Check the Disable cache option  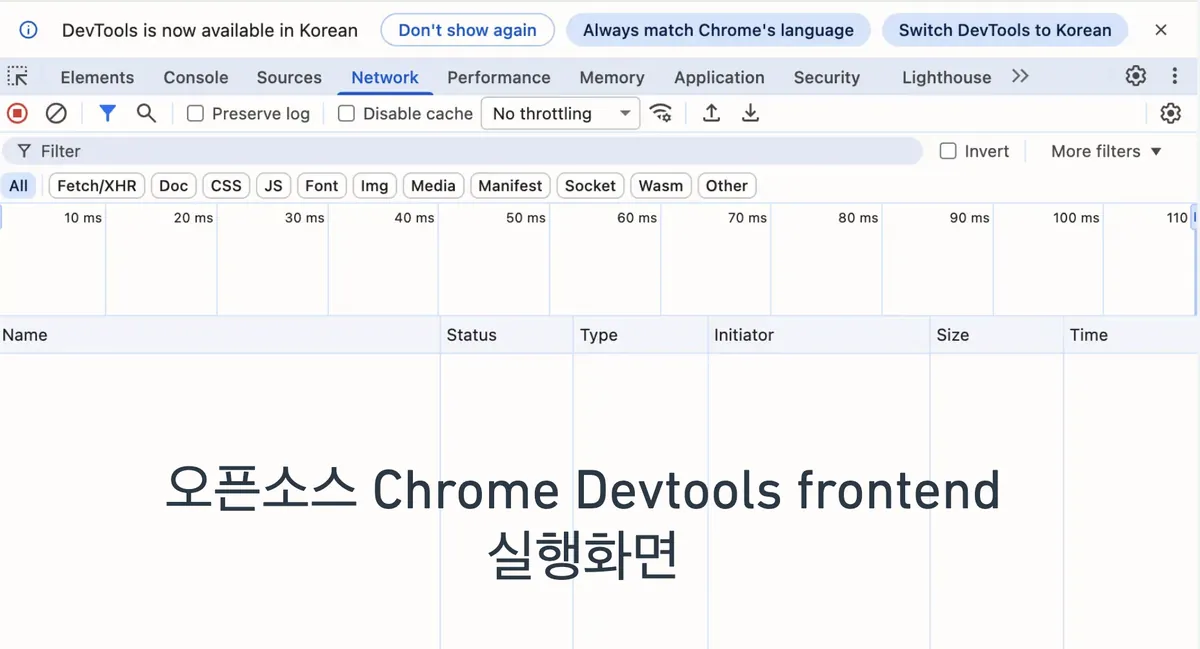[347, 114]
